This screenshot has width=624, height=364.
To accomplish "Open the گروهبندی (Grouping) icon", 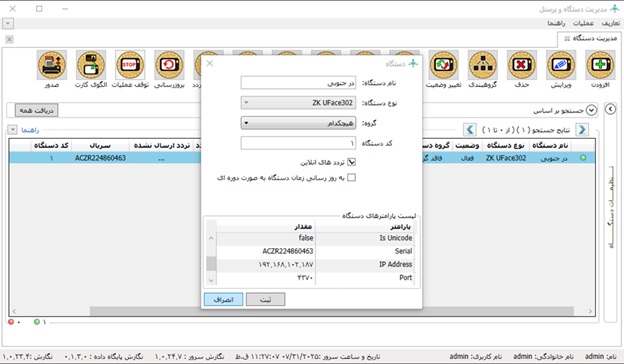I will point(483,65).
